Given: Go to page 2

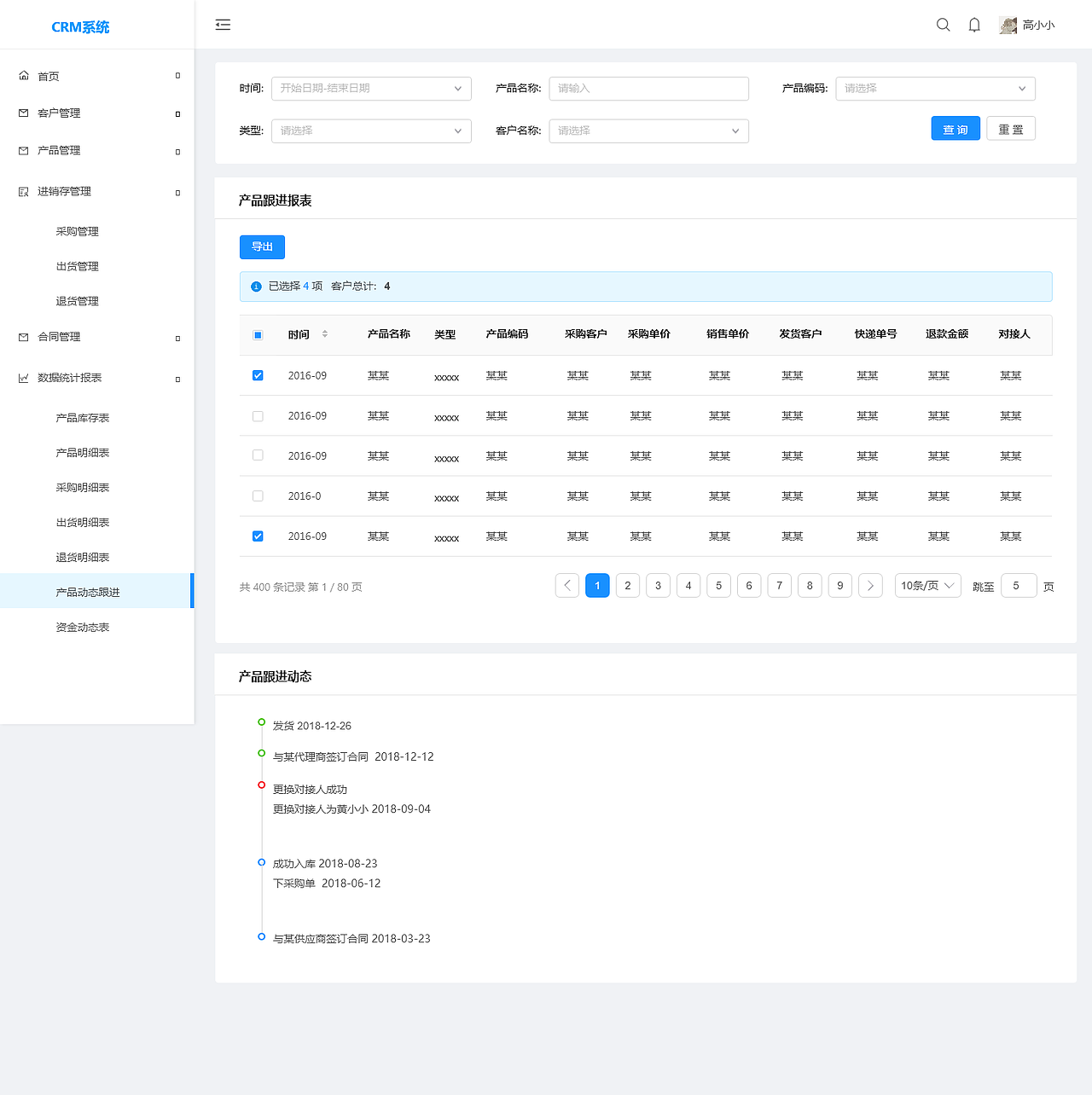Looking at the screenshot, I should click(628, 586).
